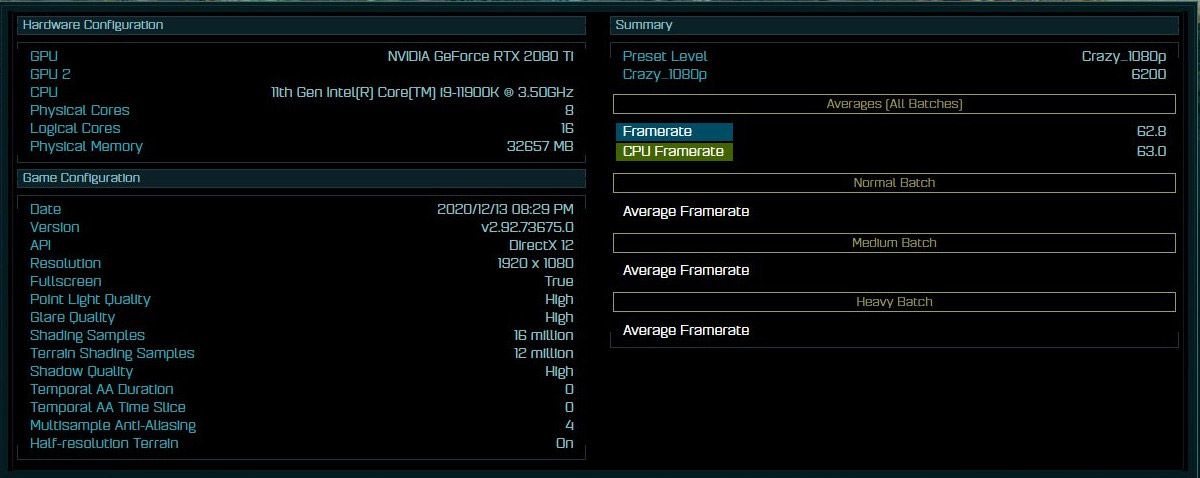Click the CPU Framerate average value 63.0
The width and height of the screenshot is (1200, 478).
point(1151,151)
